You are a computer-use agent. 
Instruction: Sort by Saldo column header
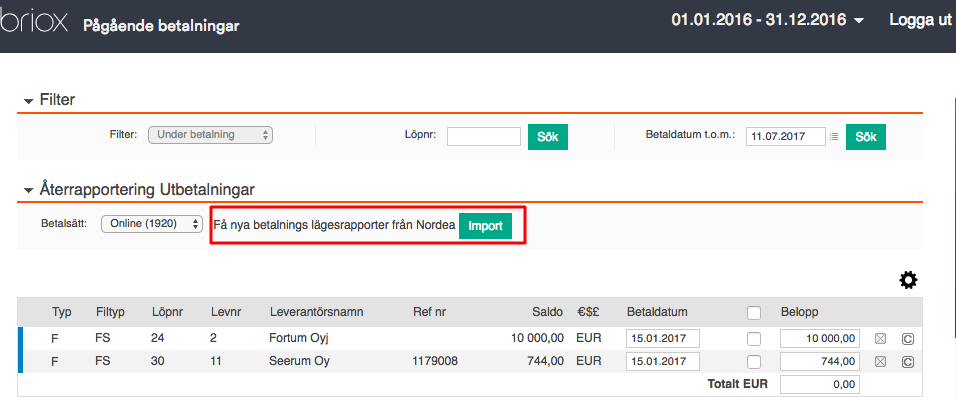click(547, 312)
